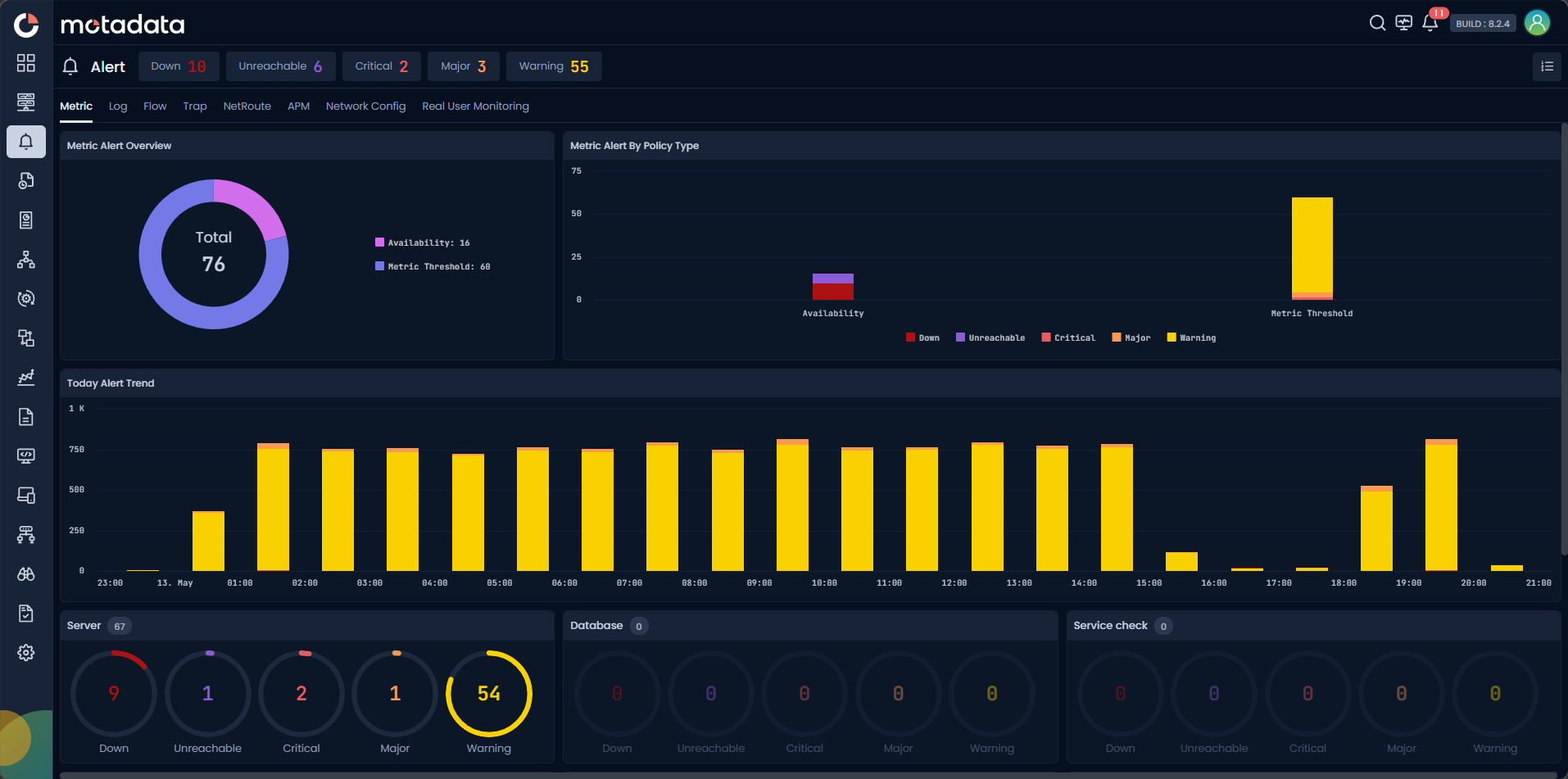Switch to the Log tab
This screenshot has height=779, width=1568.
point(118,106)
